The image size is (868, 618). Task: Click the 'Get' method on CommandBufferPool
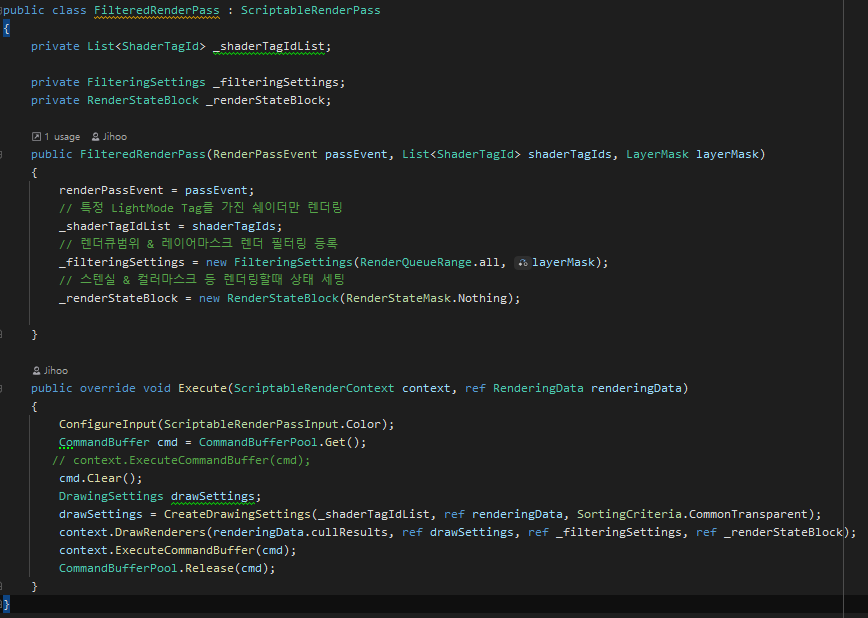click(335, 442)
